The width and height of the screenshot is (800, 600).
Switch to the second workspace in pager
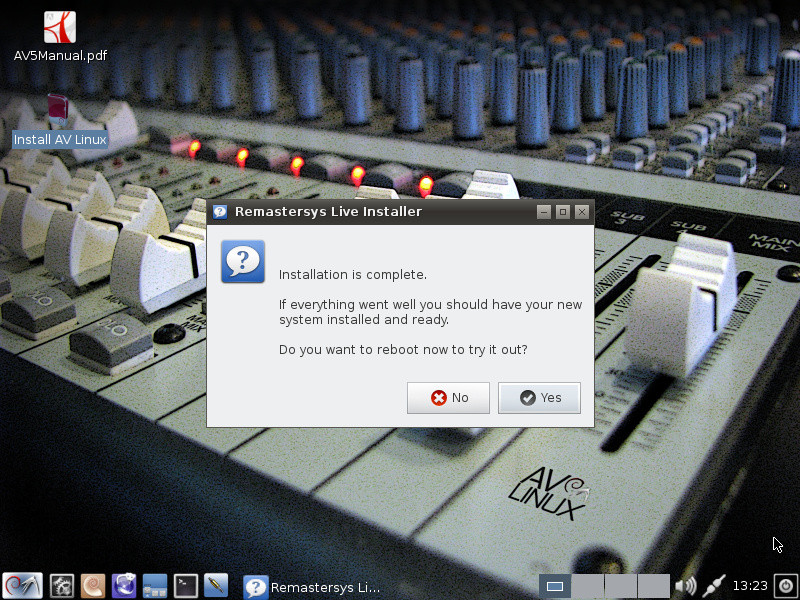[588, 586]
